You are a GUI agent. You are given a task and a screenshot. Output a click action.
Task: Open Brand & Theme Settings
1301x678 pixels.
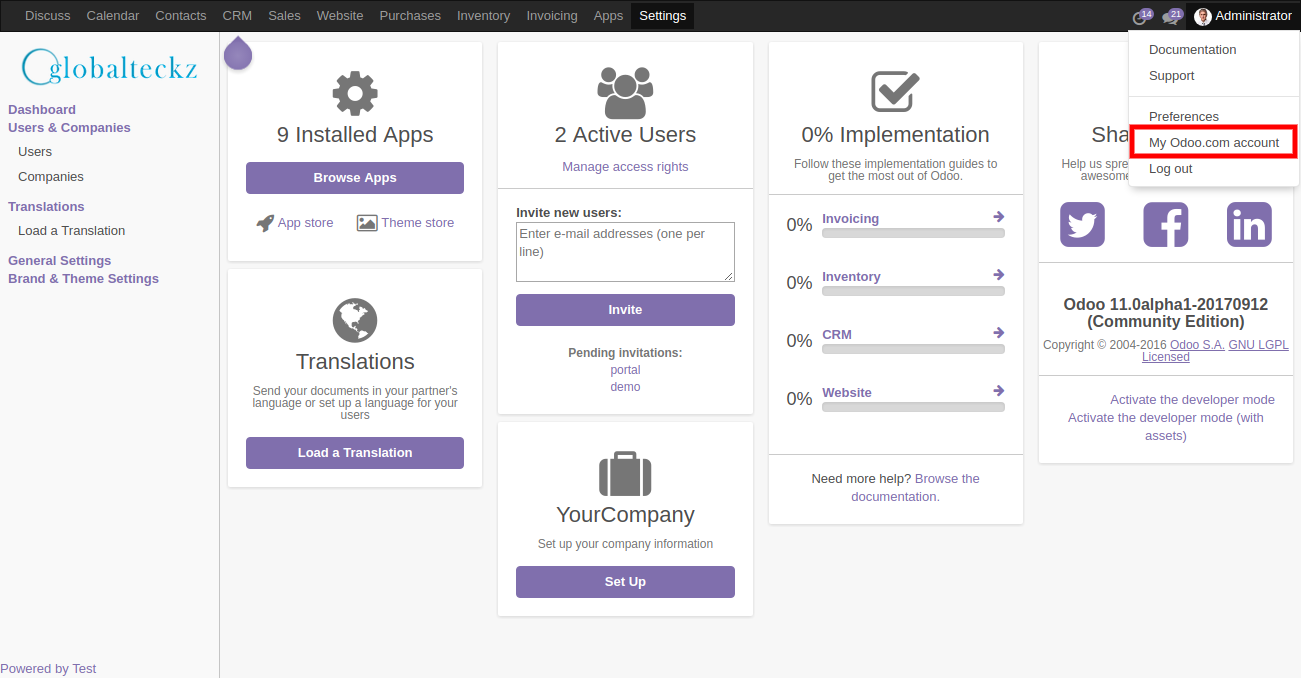click(x=83, y=279)
